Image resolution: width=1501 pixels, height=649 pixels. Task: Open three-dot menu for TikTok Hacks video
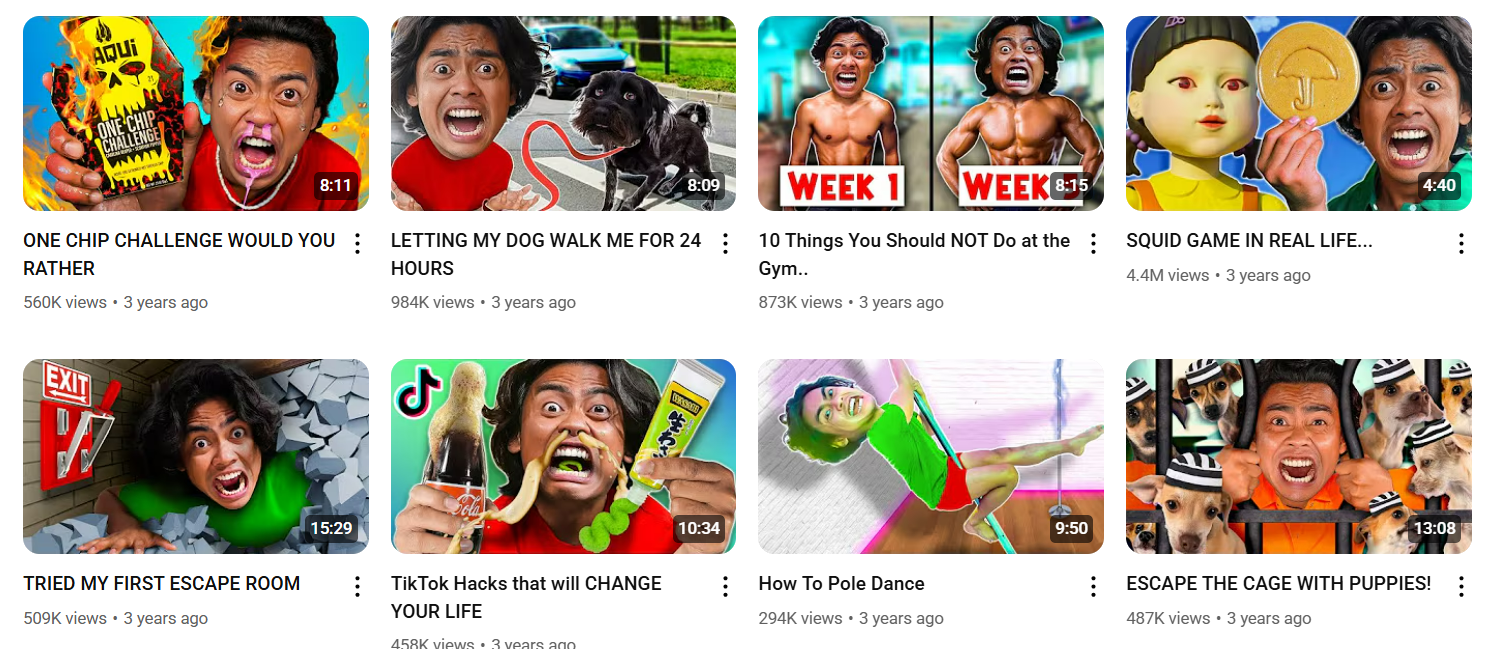726,586
